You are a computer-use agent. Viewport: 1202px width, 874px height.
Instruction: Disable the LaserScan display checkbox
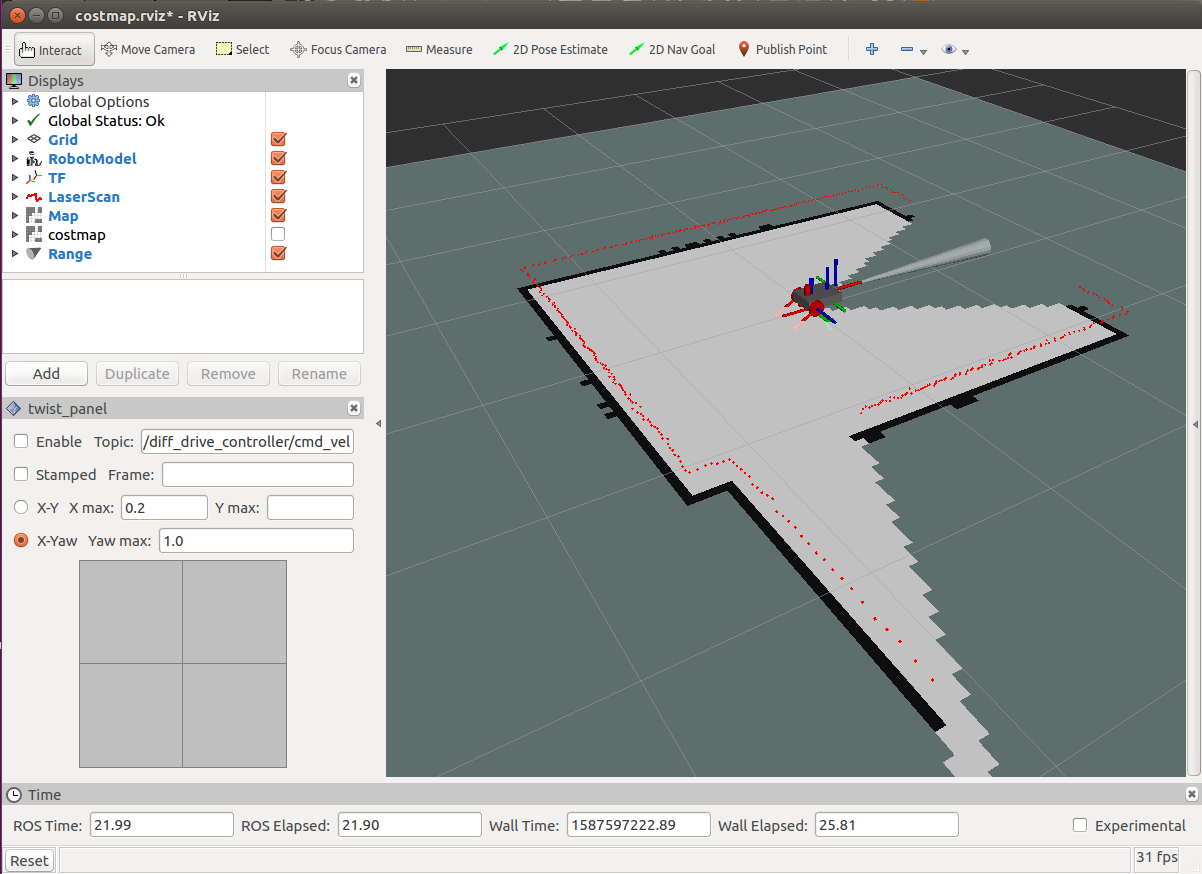point(279,196)
